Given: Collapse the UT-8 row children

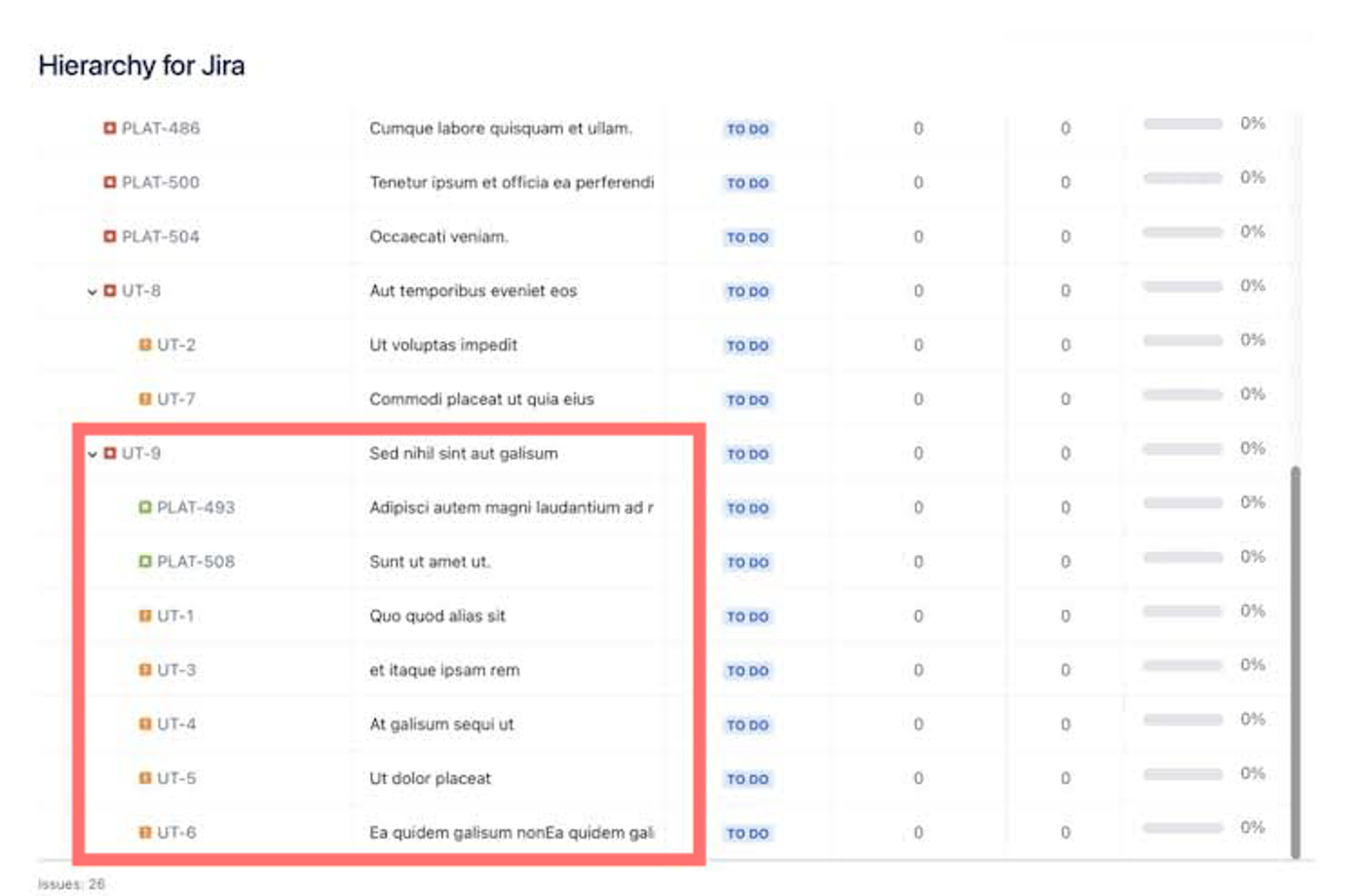Looking at the screenshot, I should coord(93,291).
